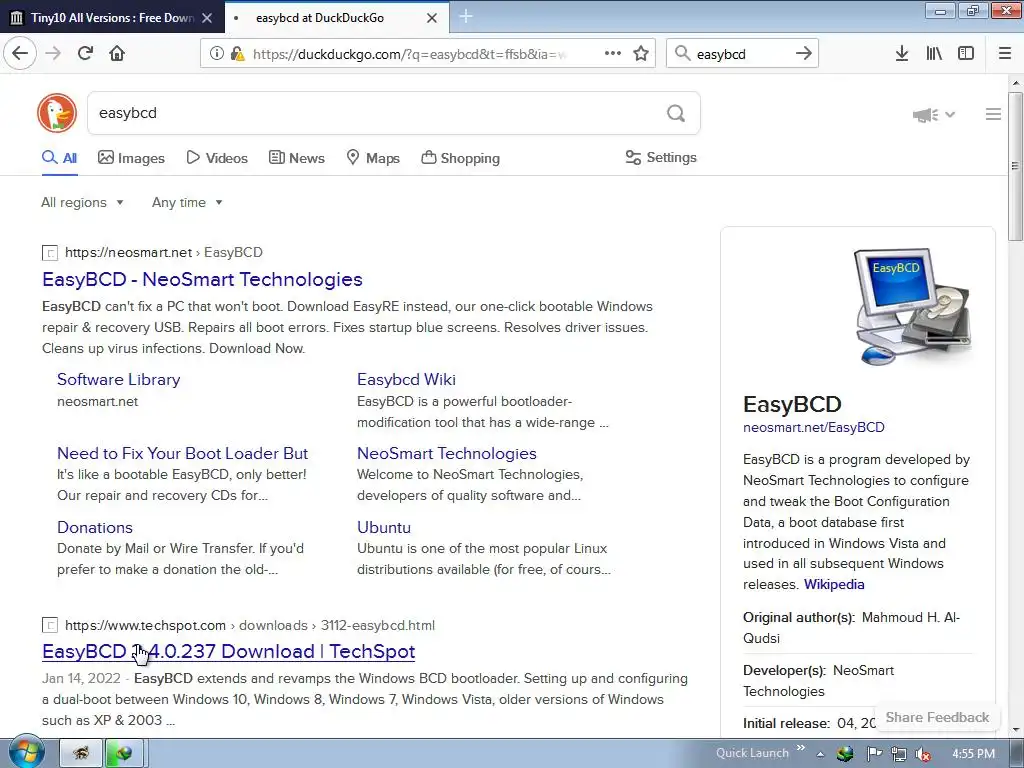Switch to the Tiny10 All Versions tab
Viewport: 1024px width, 768px height.
click(112, 18)
